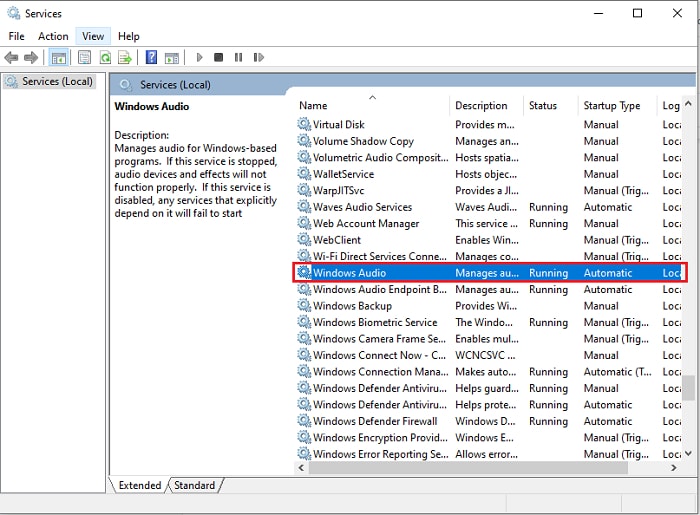Select the Windows Connection Manager row

point(489,371)
